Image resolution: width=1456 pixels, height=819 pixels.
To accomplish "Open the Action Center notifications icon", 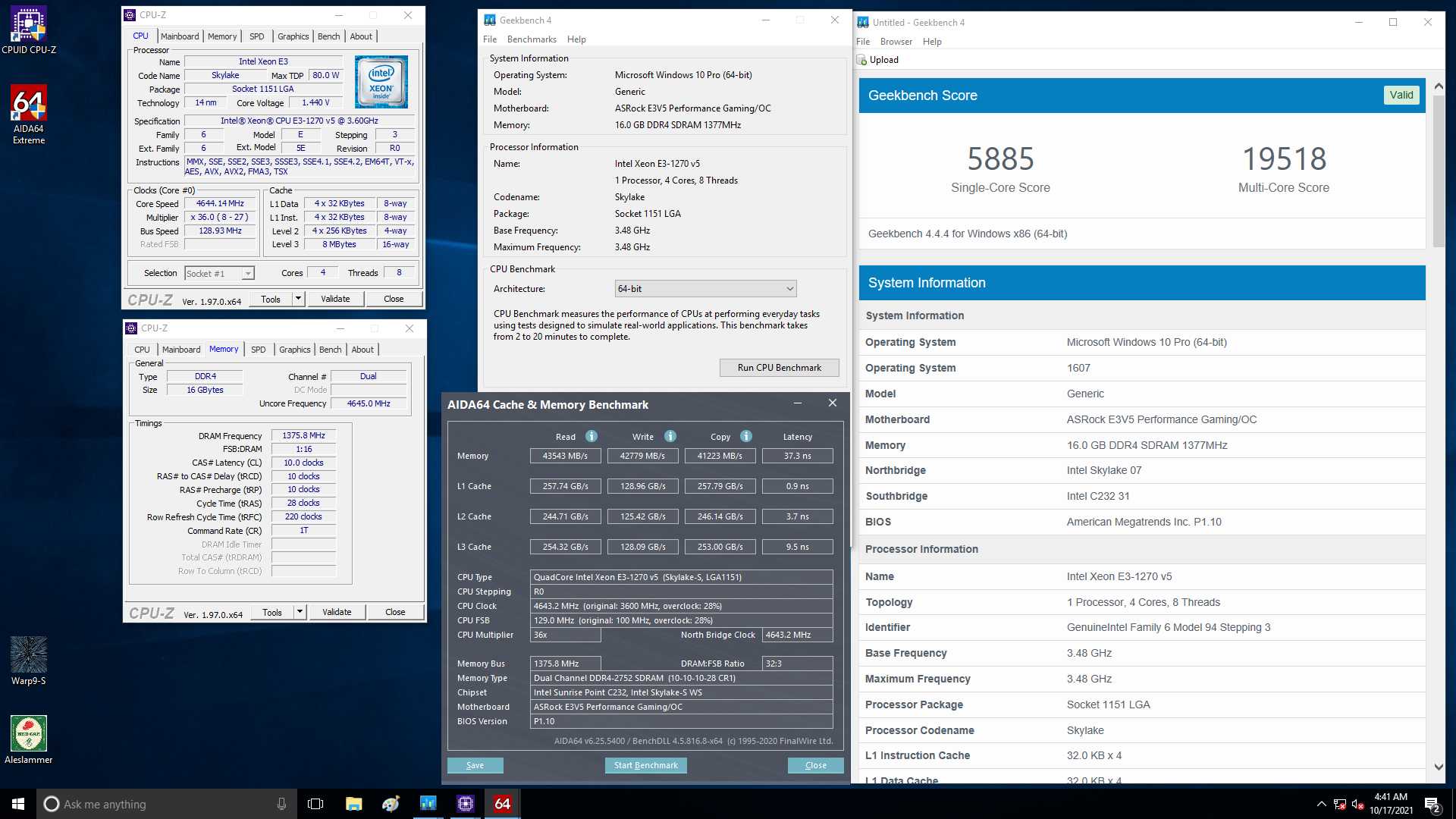I will 1432,805.
